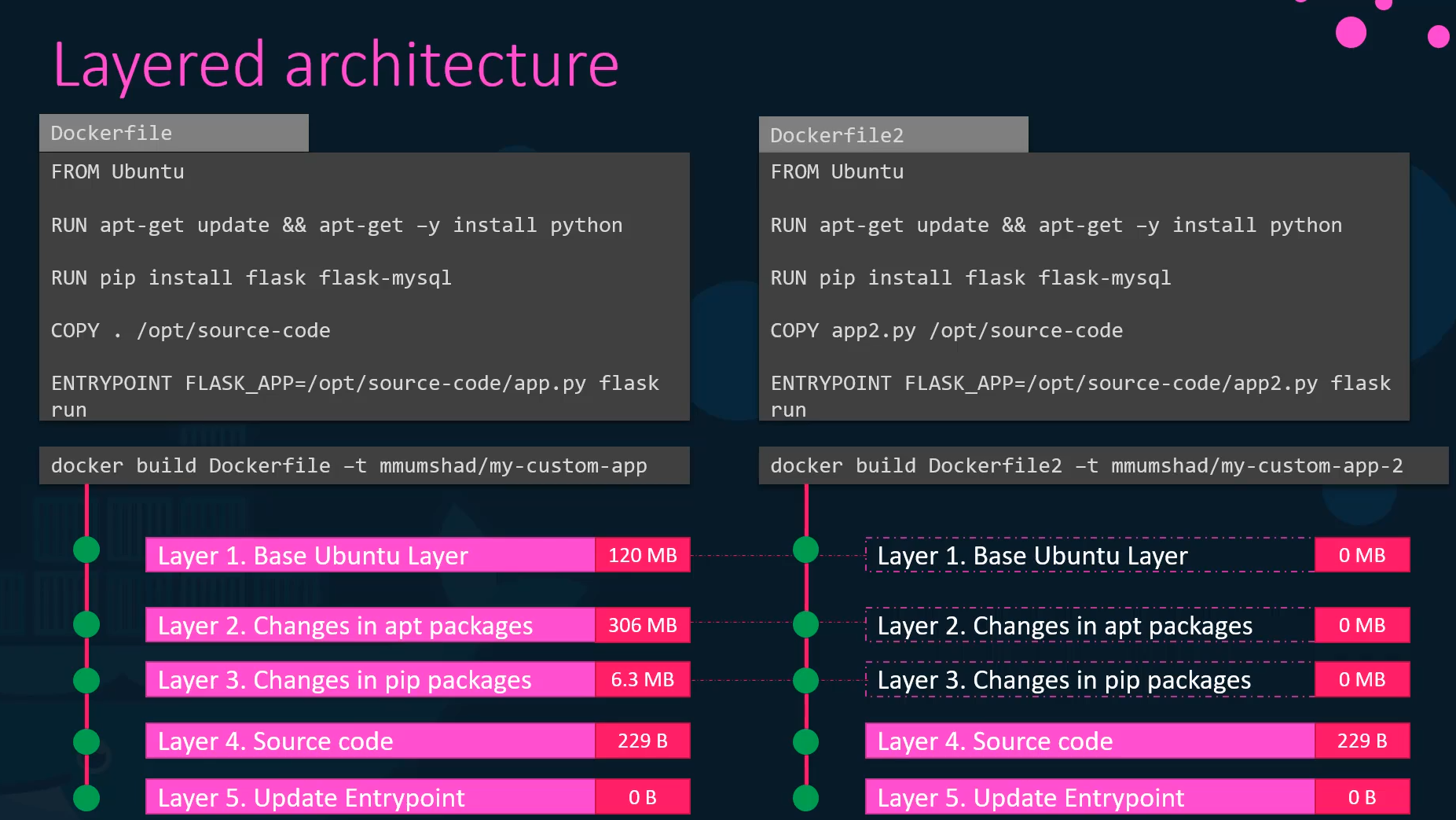The height and width of the screenshot is (820, 1456).
Task: Click the '6.3 MB' size badge
Action: click(x=643, y=679)
